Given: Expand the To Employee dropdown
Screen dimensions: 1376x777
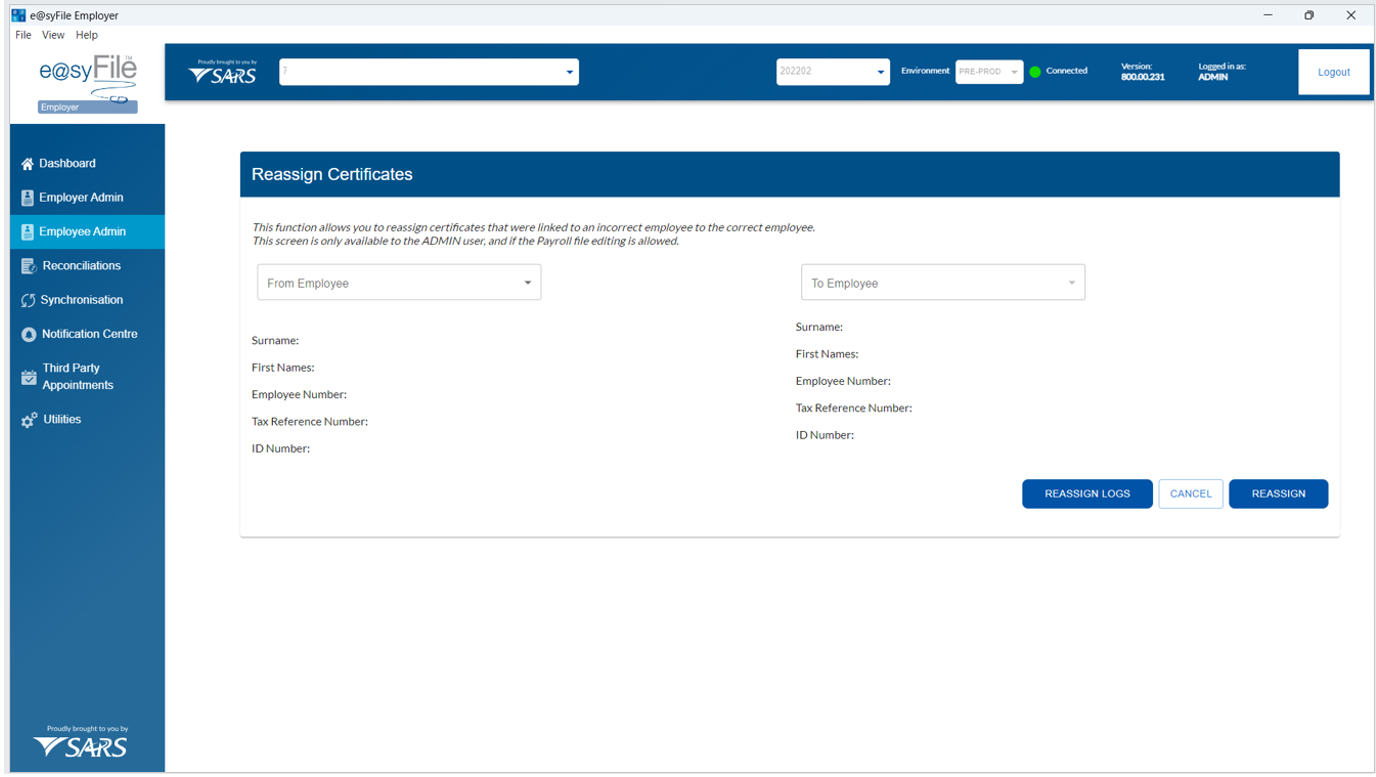Looking at the screenshot, I should pyautogui.click(x=942, y=283).
